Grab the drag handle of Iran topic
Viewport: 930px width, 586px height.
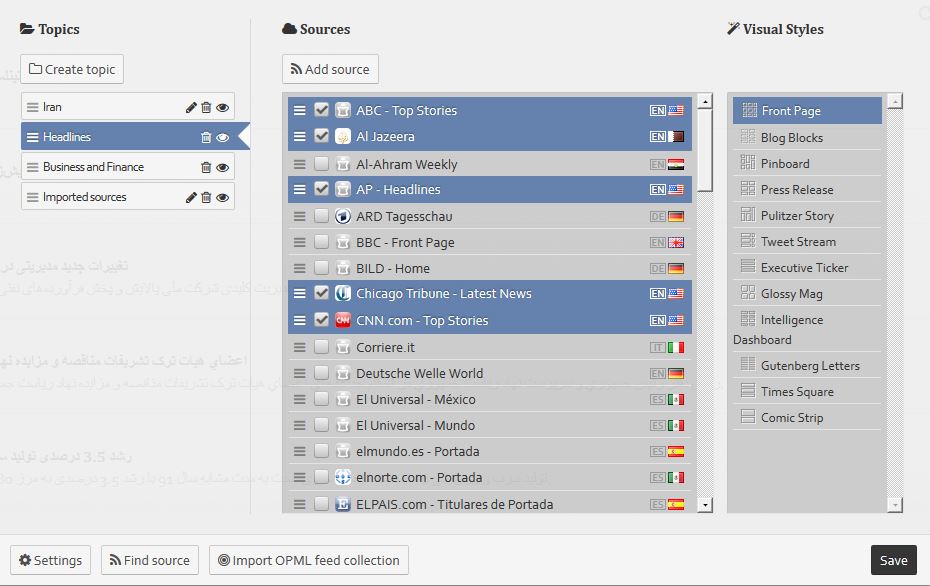click(33, 107)
